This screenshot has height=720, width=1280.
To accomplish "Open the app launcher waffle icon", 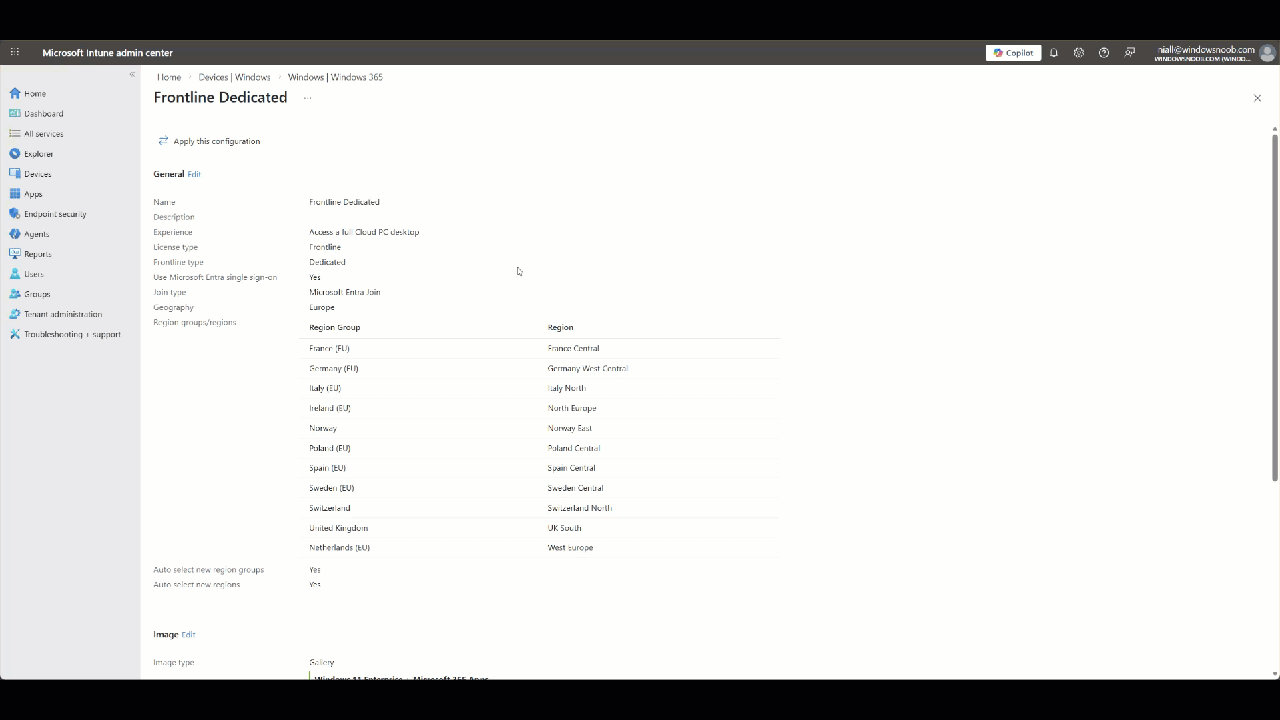I will (15, 52).
